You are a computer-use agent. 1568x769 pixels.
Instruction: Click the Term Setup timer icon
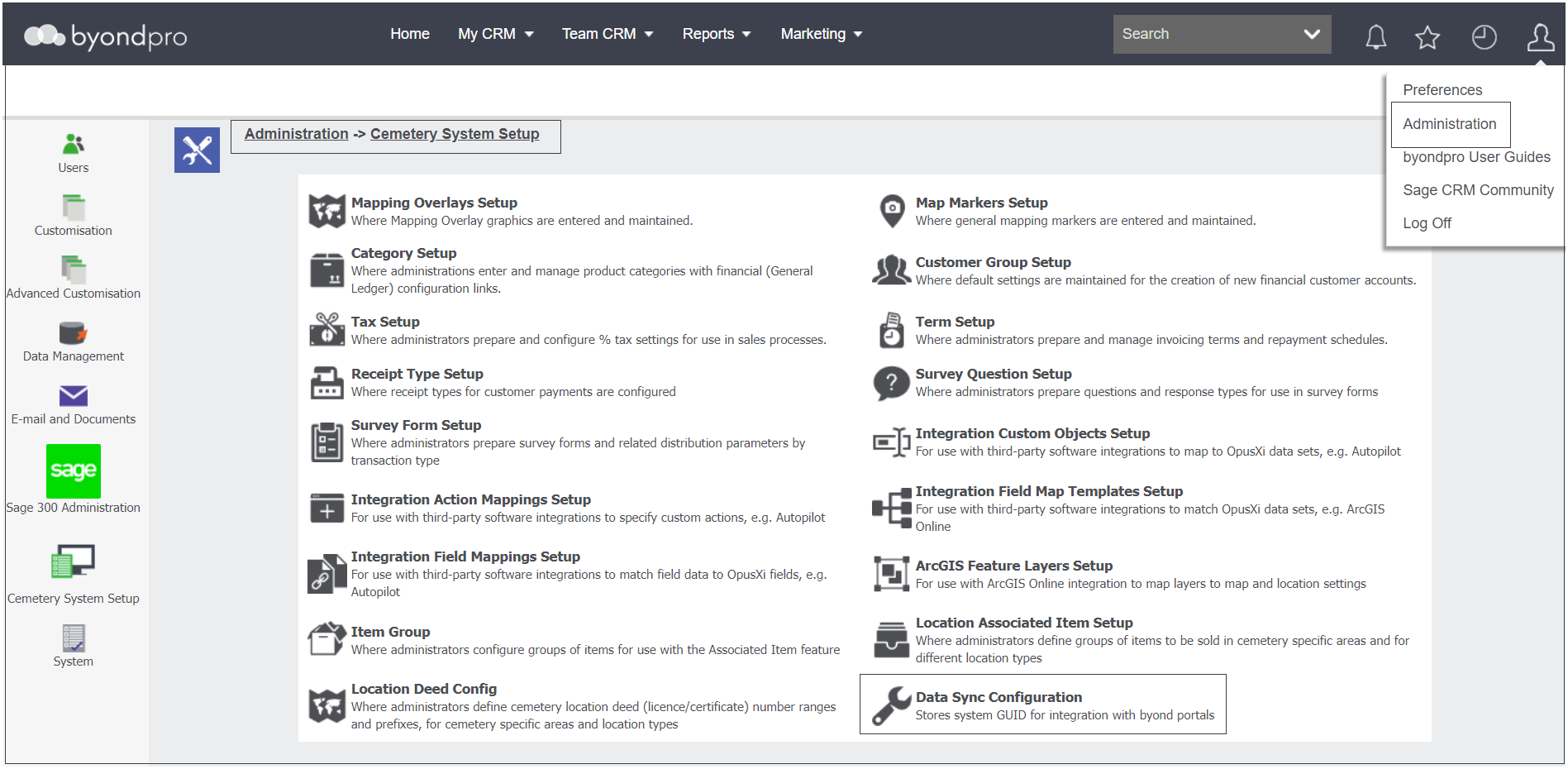click(892, 330)
